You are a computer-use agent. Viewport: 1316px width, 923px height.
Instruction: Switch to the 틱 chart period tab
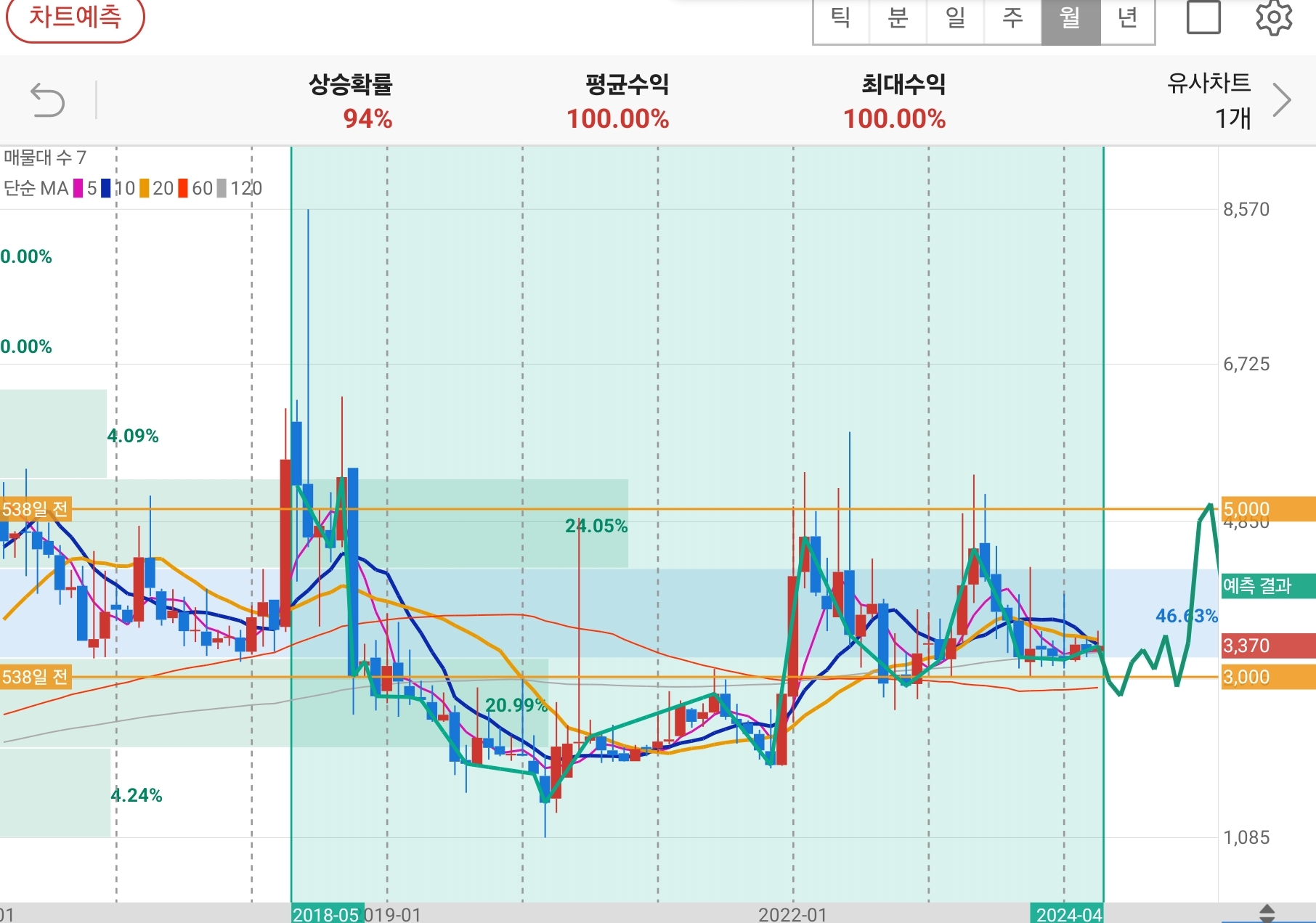coord(841,20)
